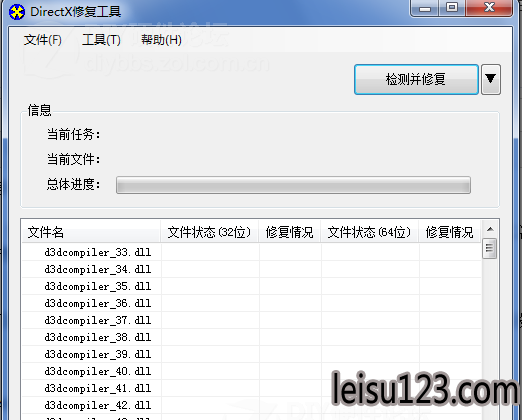Screen dimensions: 525x420
Task: Sort by the 文件名 column header
Action: point(91,232)
